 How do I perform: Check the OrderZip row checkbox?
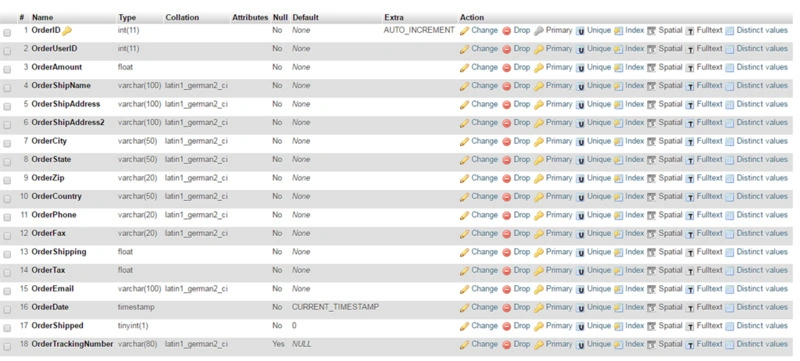coord(7,180)
